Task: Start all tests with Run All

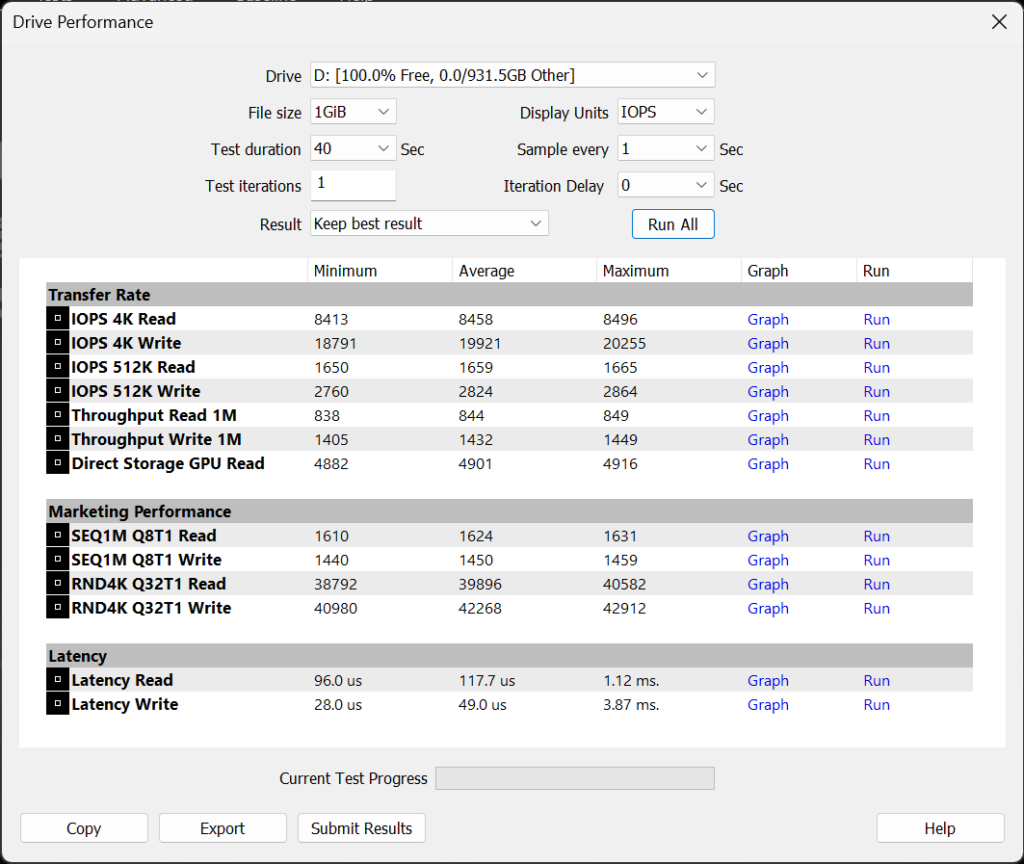Action: pos(673,224)
